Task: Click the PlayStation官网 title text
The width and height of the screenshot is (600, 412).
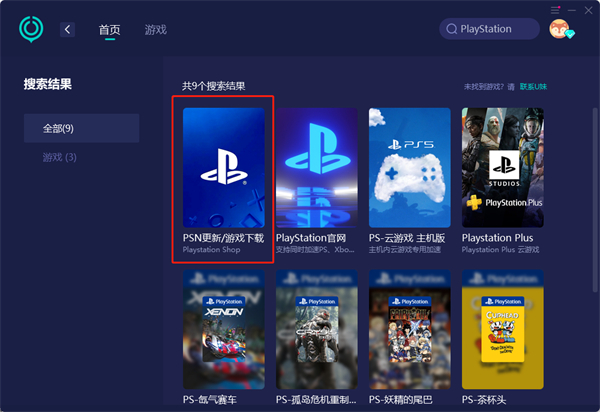Action: coord(311,238)
